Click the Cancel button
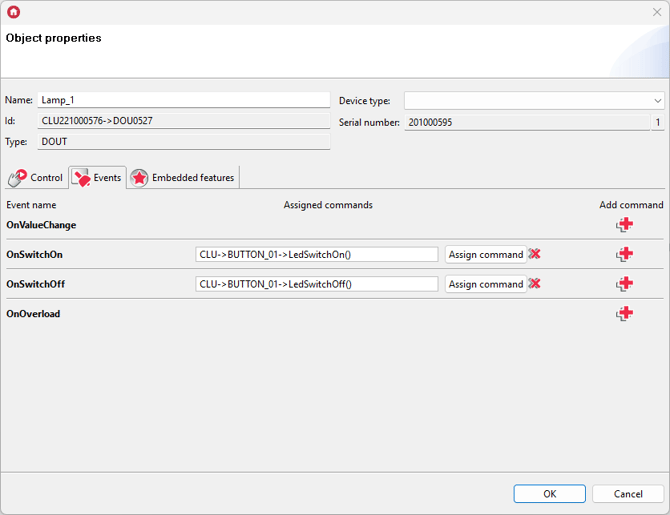Image resolution: width=670 pixels, height=515 pixels. (627, 494)
